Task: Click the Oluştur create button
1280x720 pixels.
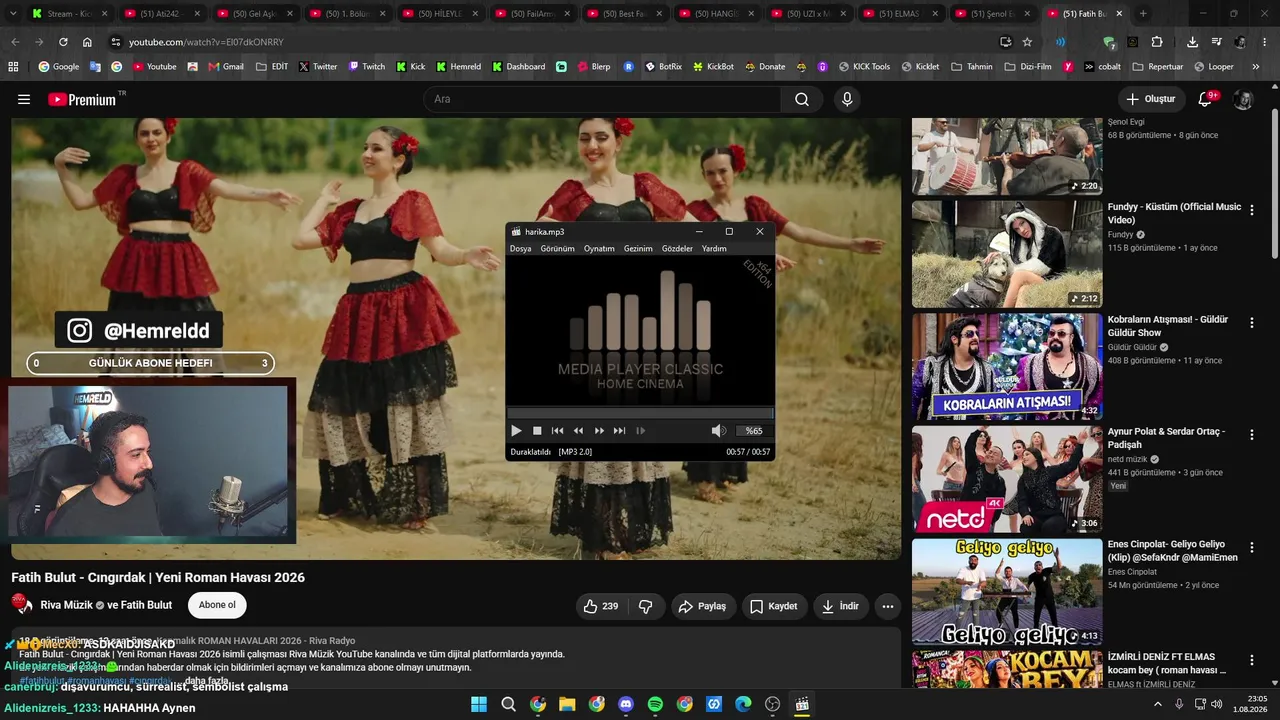Action: click(x=1151, y=99)
